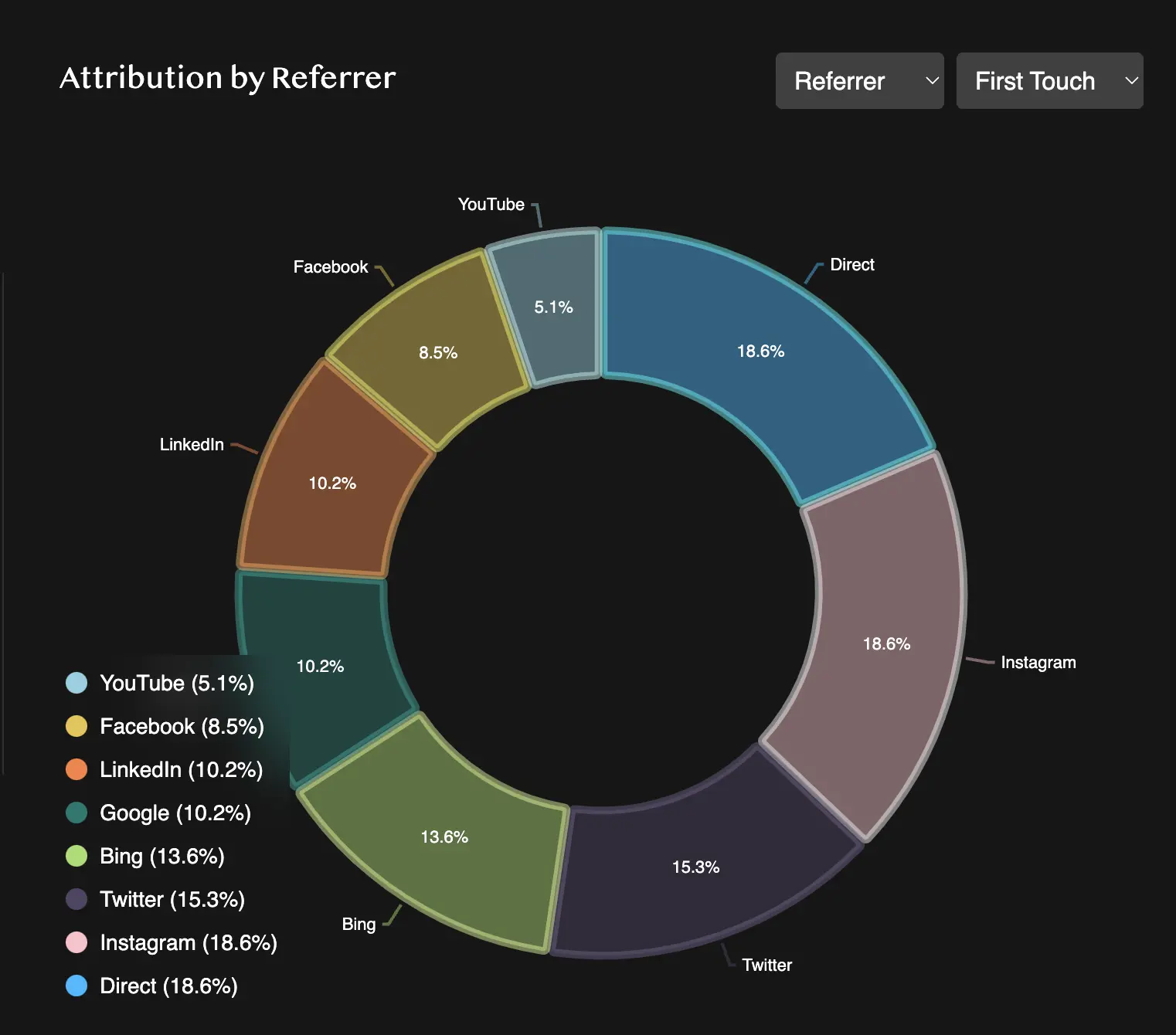
Task: Click the LinkedIn callout label beside chart
Action: coord(192,444)
